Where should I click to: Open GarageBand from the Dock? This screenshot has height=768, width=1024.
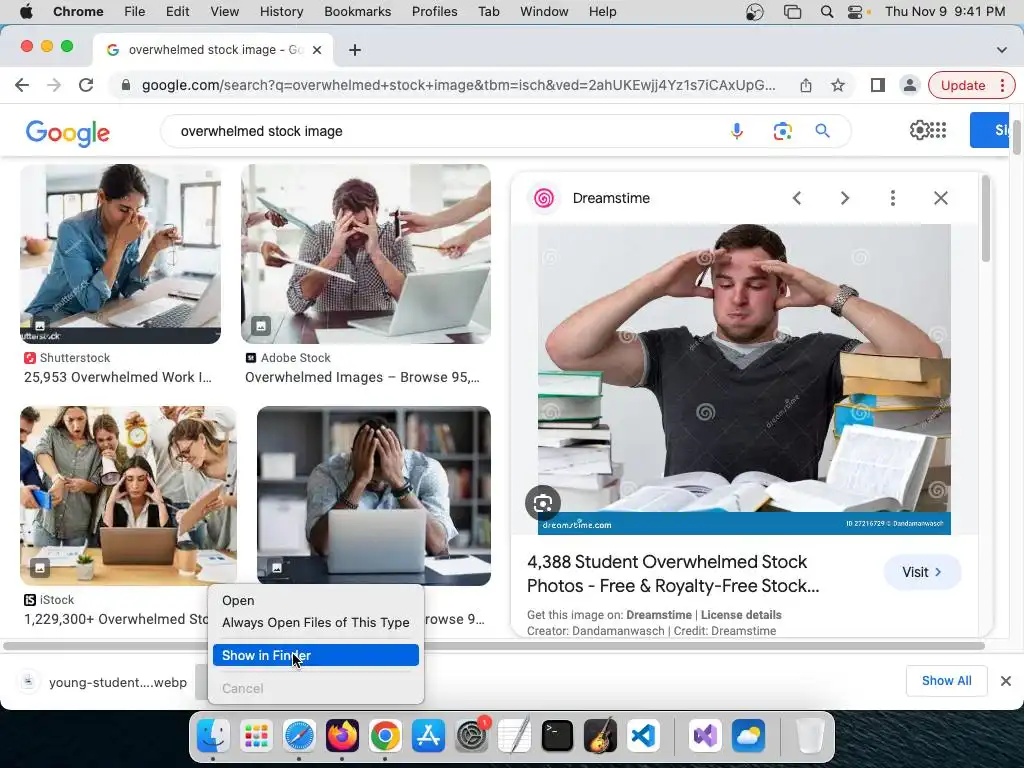600,736
